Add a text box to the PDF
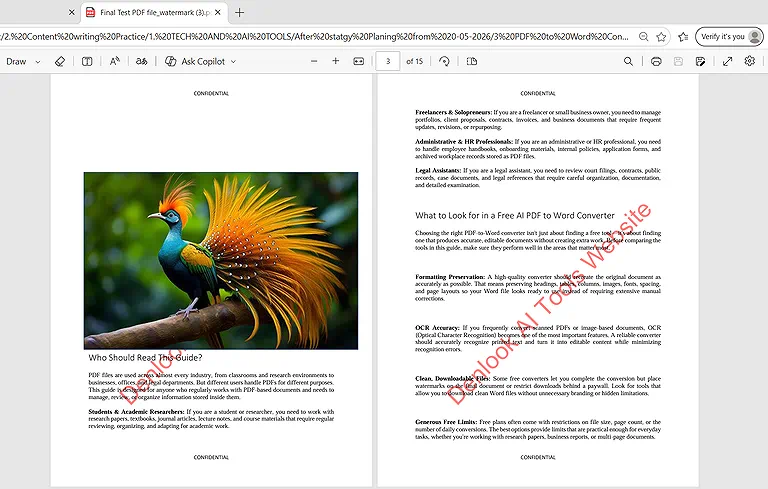This screenshot has width=768, height=489. point(87,61)
